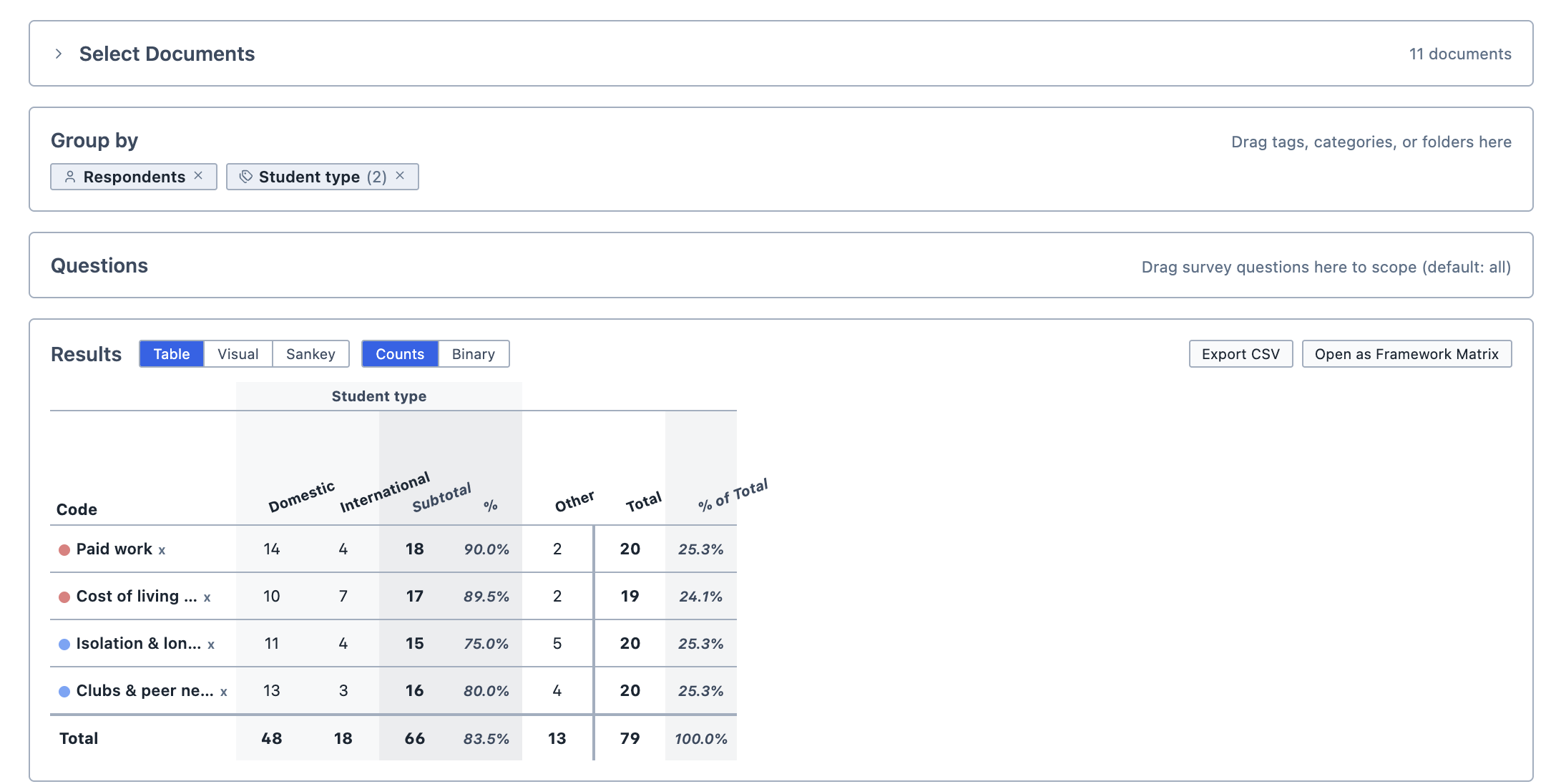Export results as CSV
The image size is (1561, 784).
pyautogui.click(x=1241, y=354)
